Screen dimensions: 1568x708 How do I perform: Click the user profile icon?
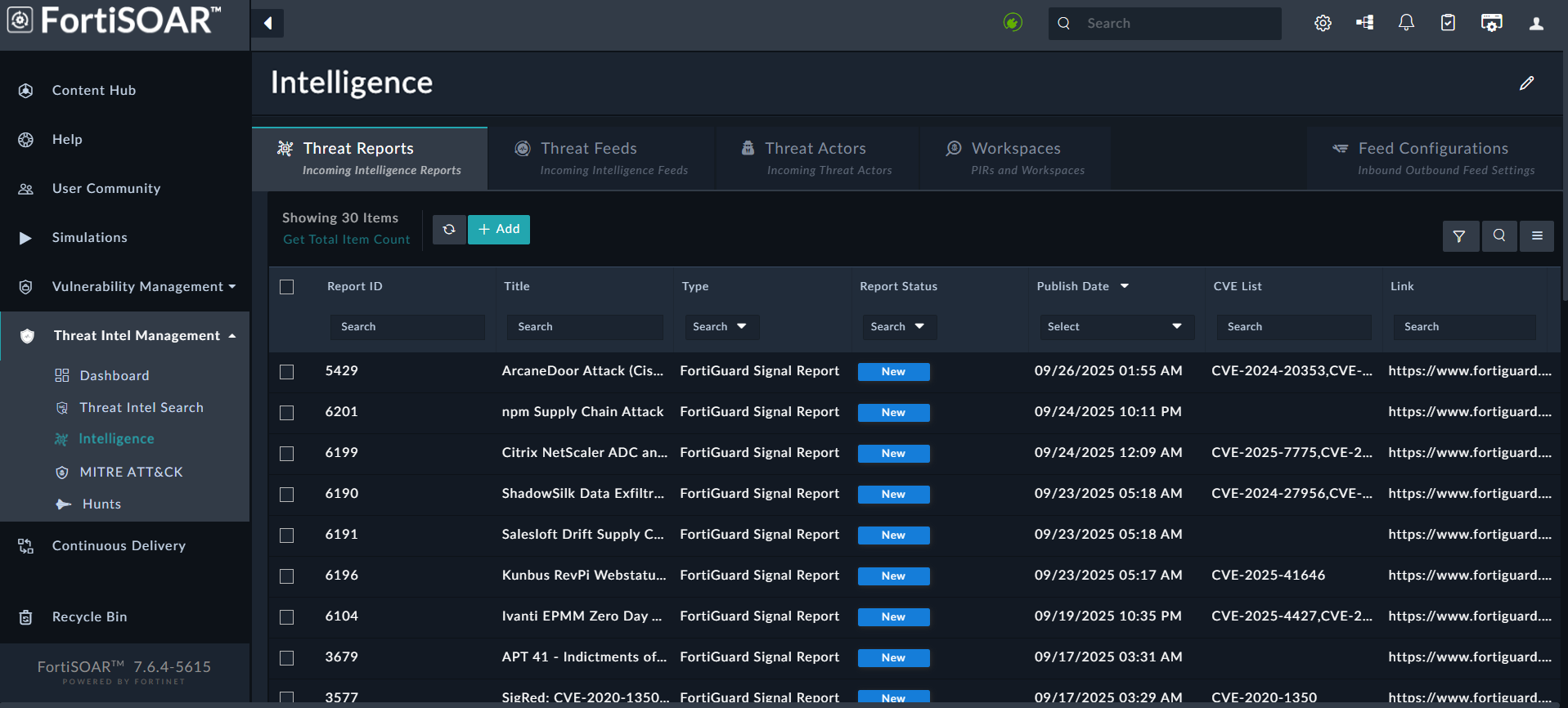1536,24
